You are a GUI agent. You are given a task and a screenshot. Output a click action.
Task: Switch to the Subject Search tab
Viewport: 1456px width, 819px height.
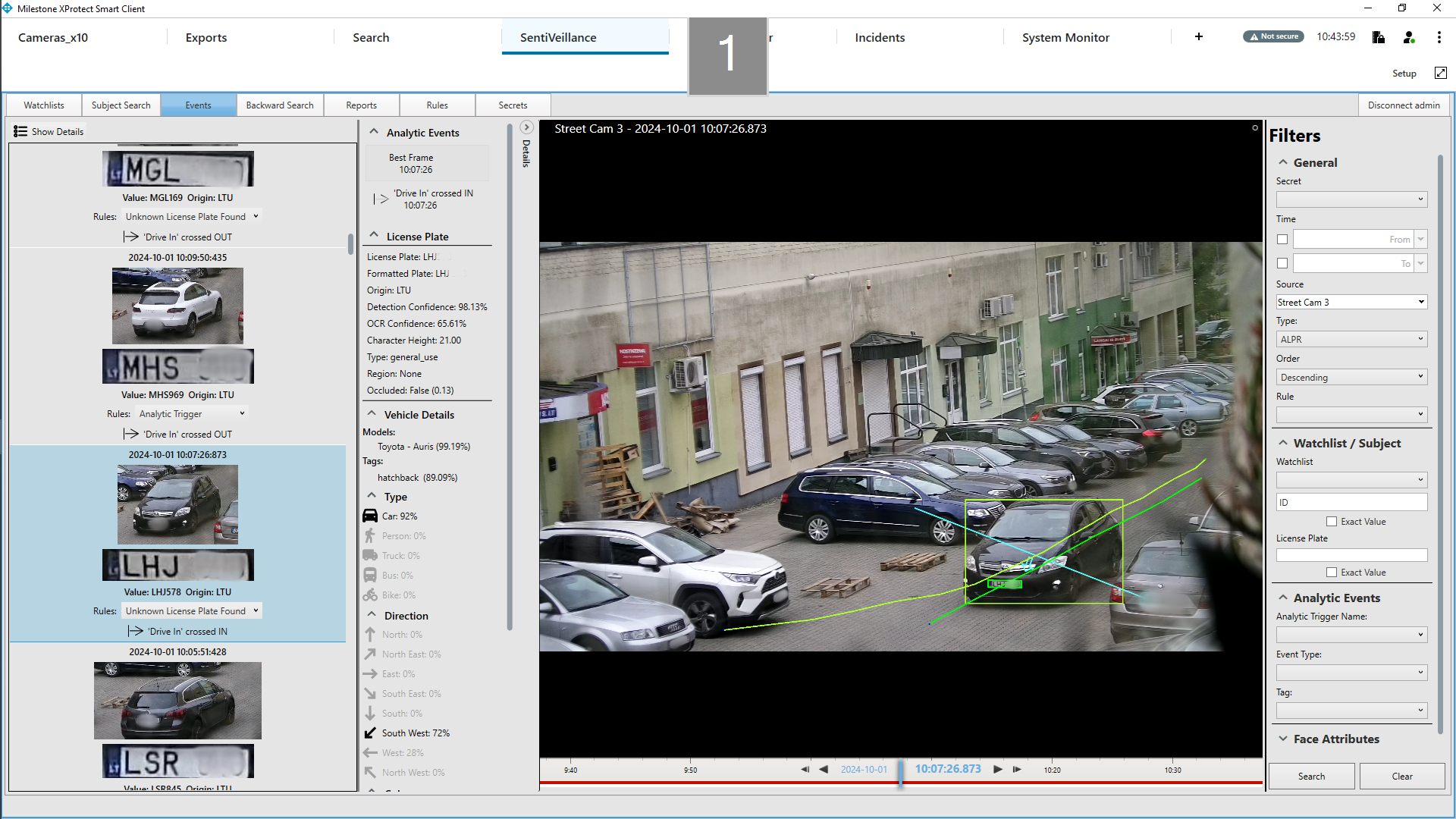[x=121, y=105]
